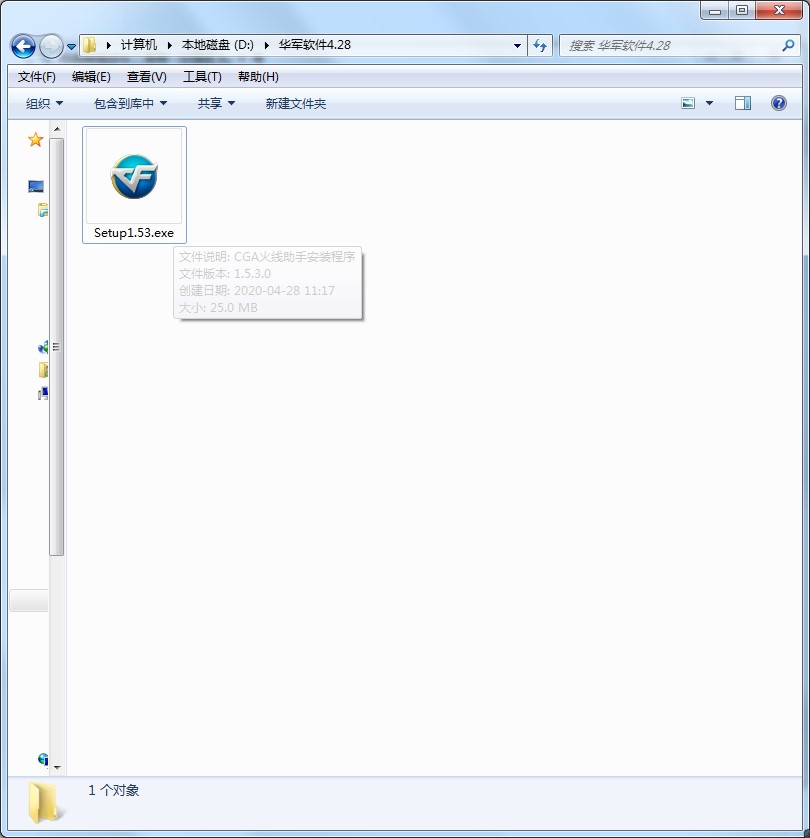Image resolution: width=810 pixels, height=838 pixels.
Task: Toggle the preview pane icon
Action: [x=743, y=103]
